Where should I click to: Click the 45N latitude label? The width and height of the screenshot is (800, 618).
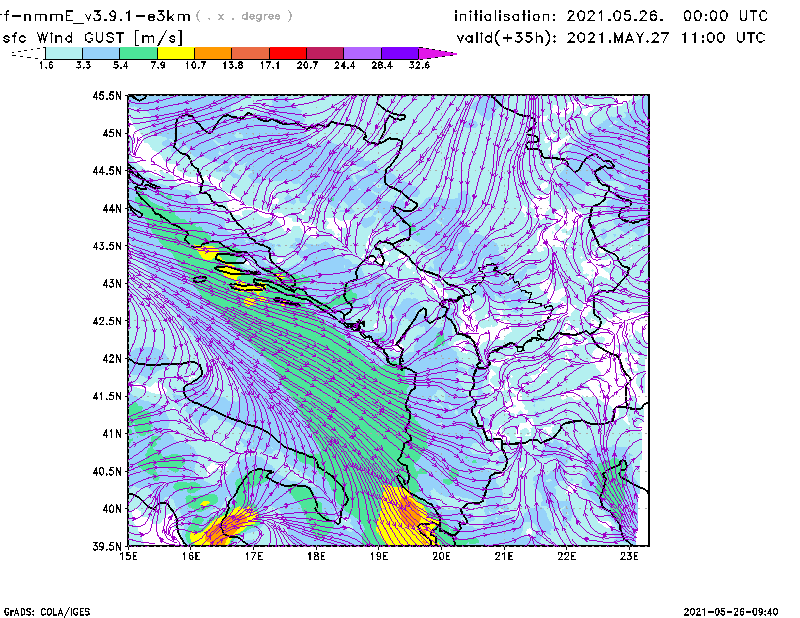(x=112, y=133)
